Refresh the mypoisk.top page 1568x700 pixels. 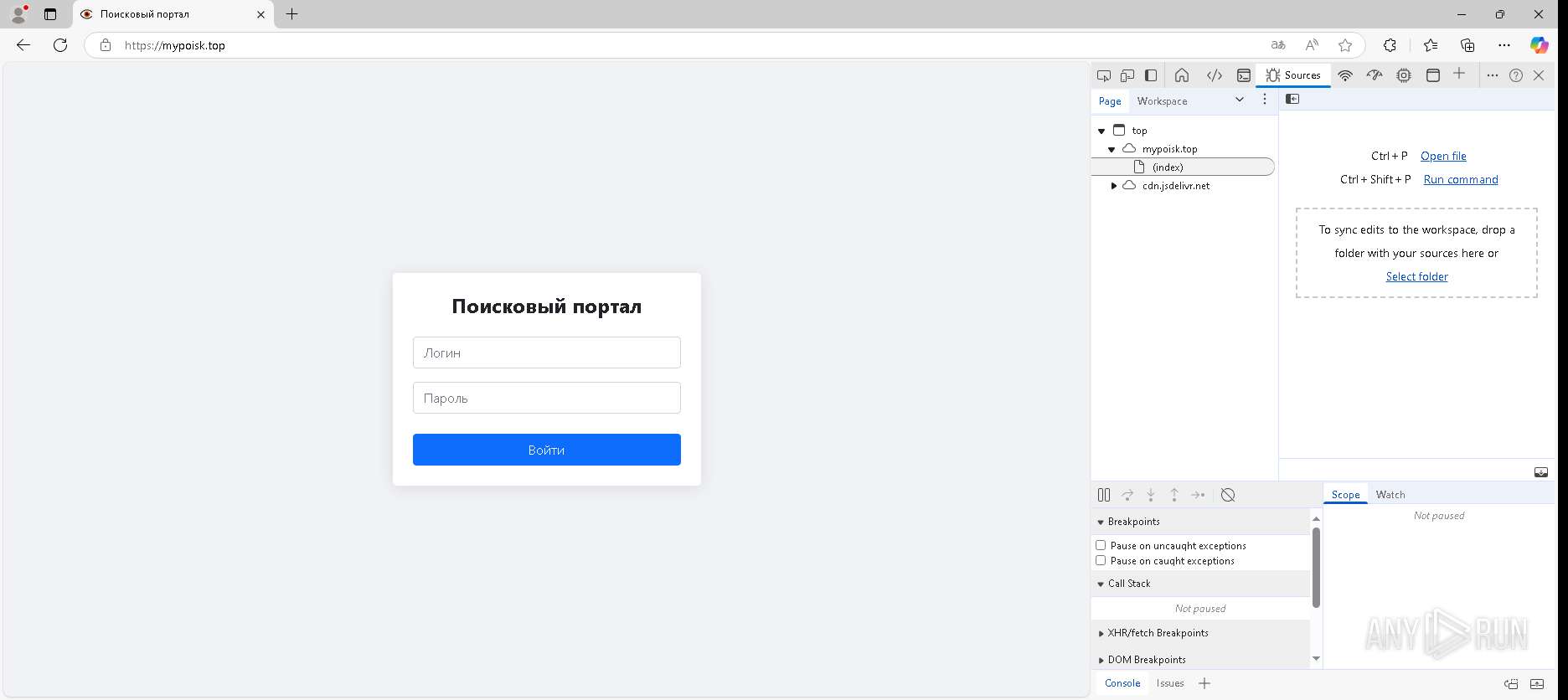coord(60,45)
